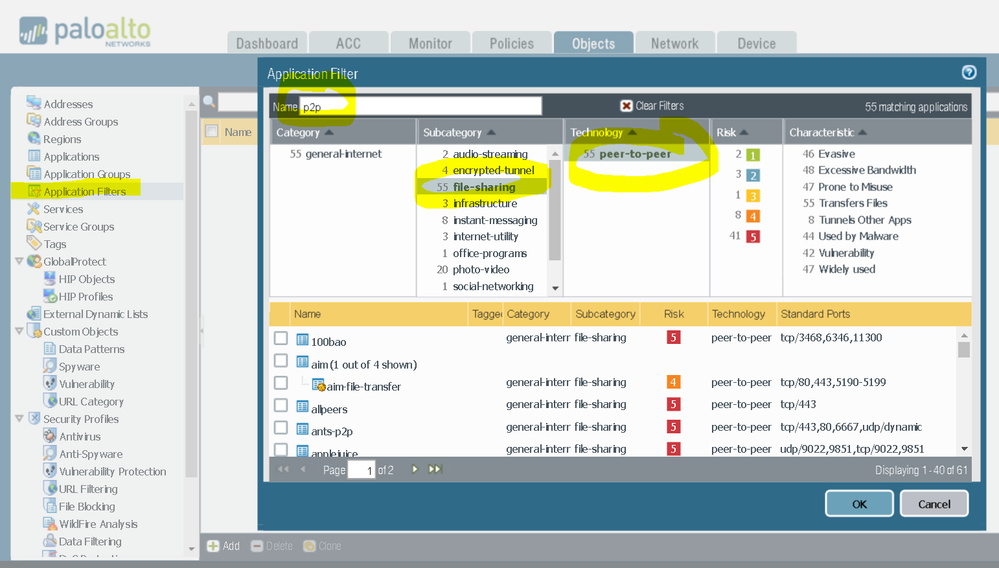Filter by red risk level 5
This screenshot has width=999, height=568.
point(752,237)
